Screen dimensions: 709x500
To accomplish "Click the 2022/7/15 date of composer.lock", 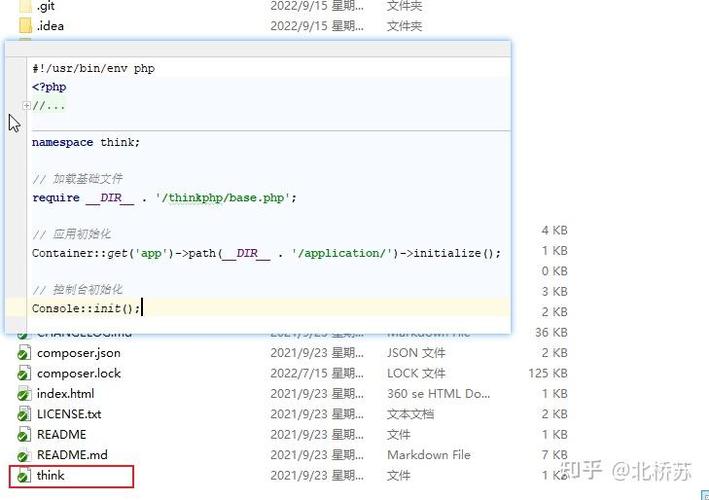I will pyautogui.click(x=317, y=373).
